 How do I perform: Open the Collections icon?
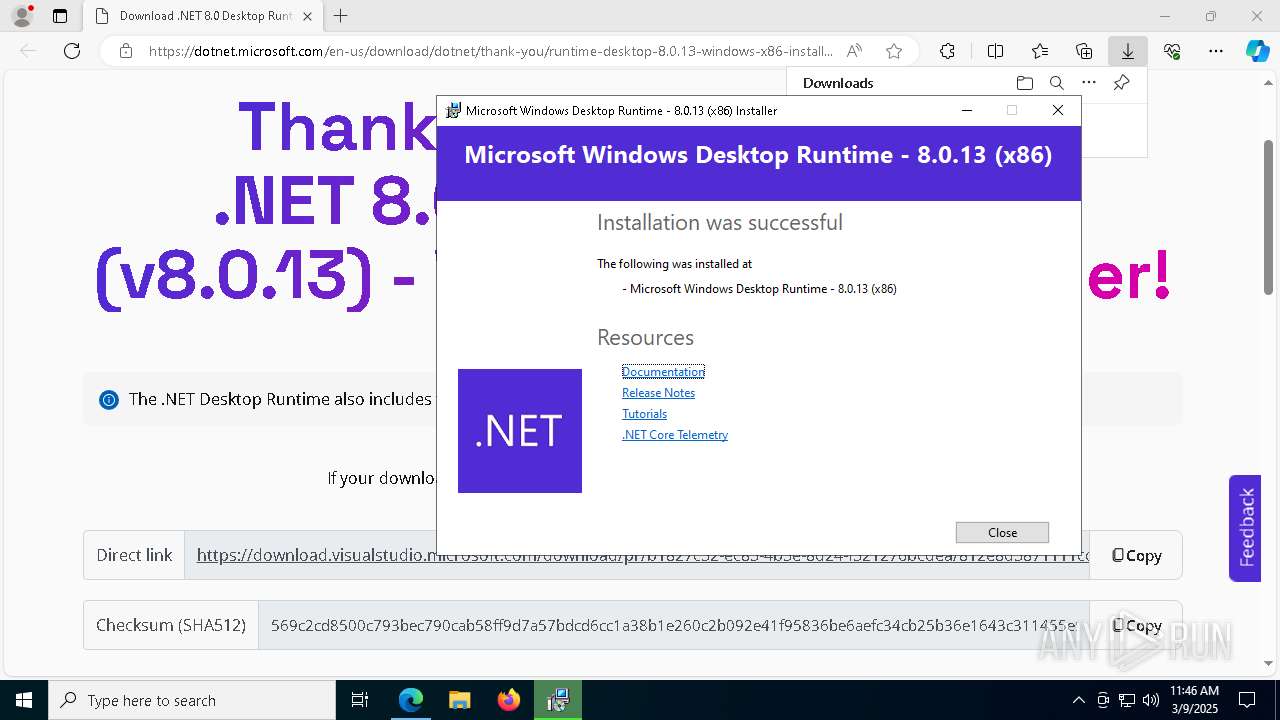(1084, 51)
